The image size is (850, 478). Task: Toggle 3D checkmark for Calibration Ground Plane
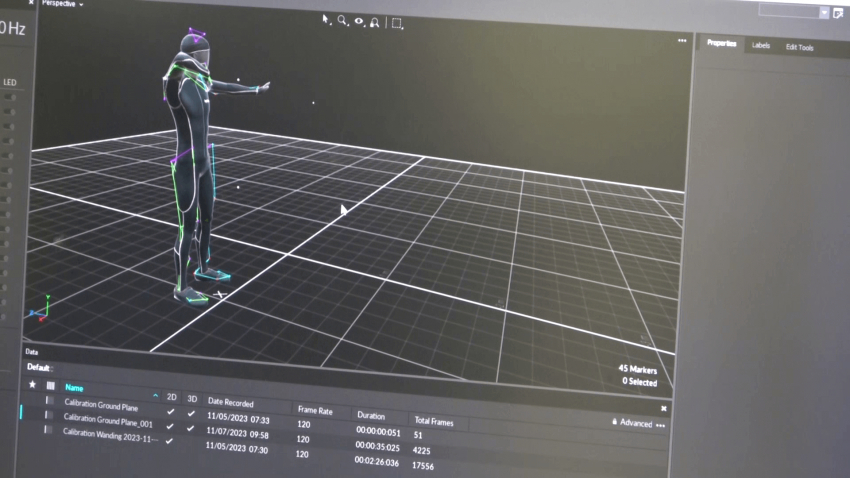[x=193, y=412]
